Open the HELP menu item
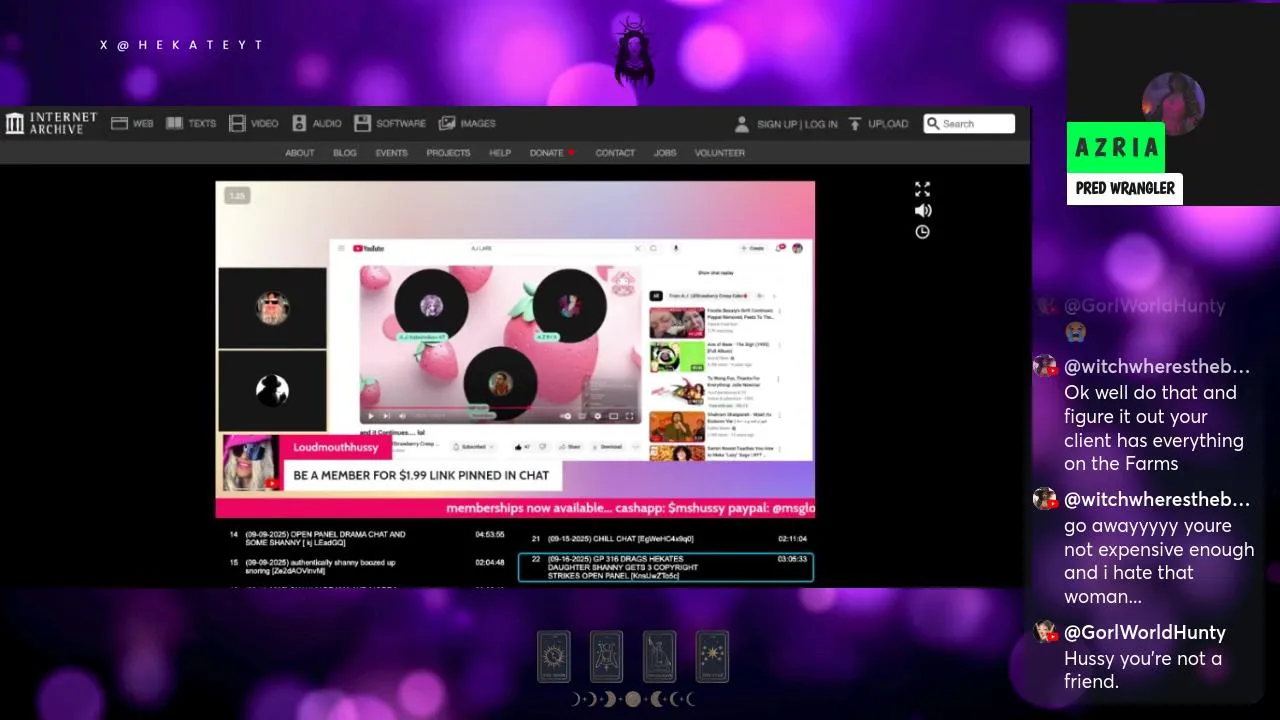The width and height of the screenshot is (1280, 720). pos(500,153)
